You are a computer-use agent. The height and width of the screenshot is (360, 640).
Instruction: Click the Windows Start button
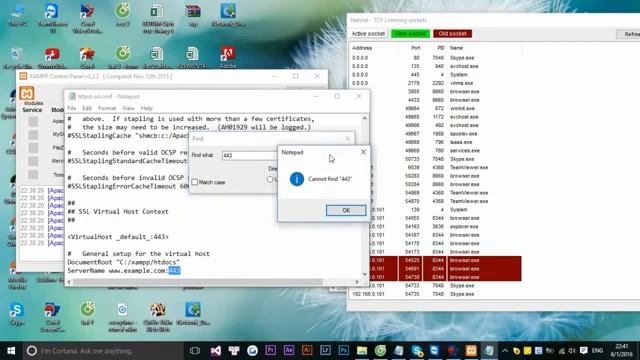tap(11, 351)
